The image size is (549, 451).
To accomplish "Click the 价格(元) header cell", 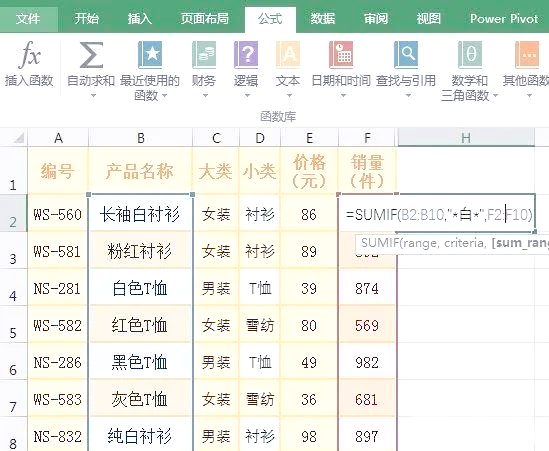I will click(309, 171).
